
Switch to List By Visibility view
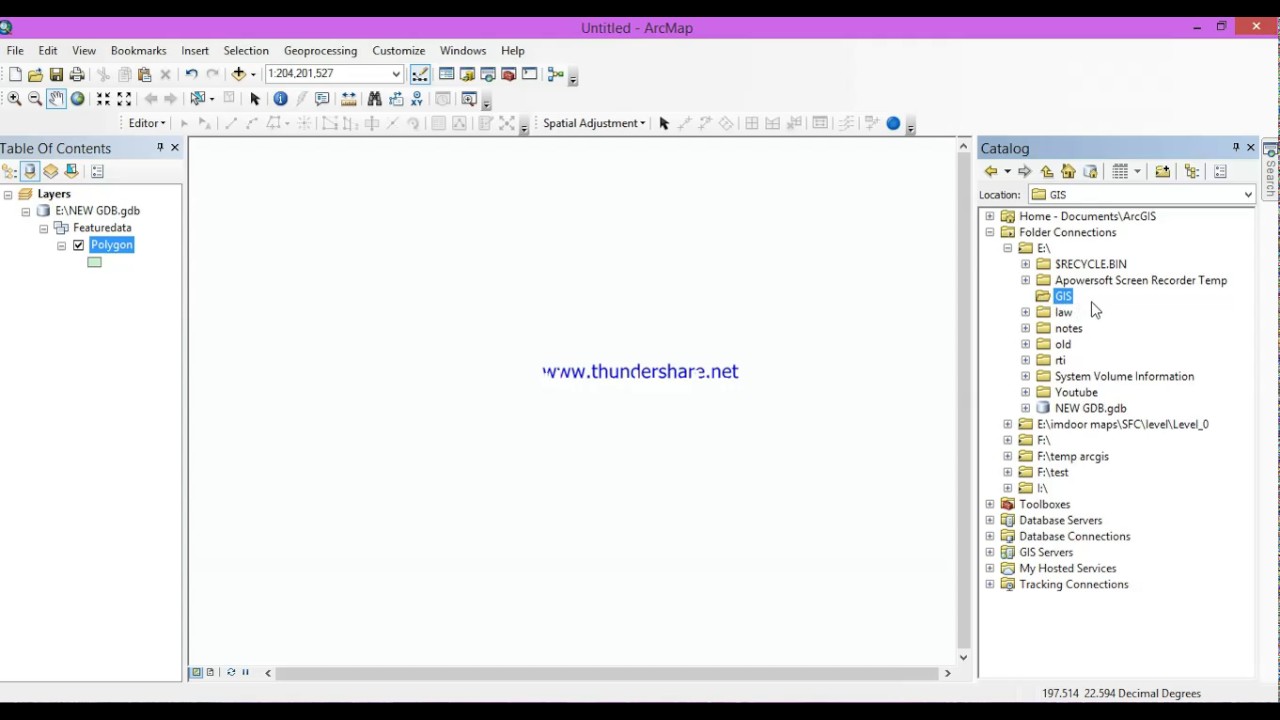(51, 171)
